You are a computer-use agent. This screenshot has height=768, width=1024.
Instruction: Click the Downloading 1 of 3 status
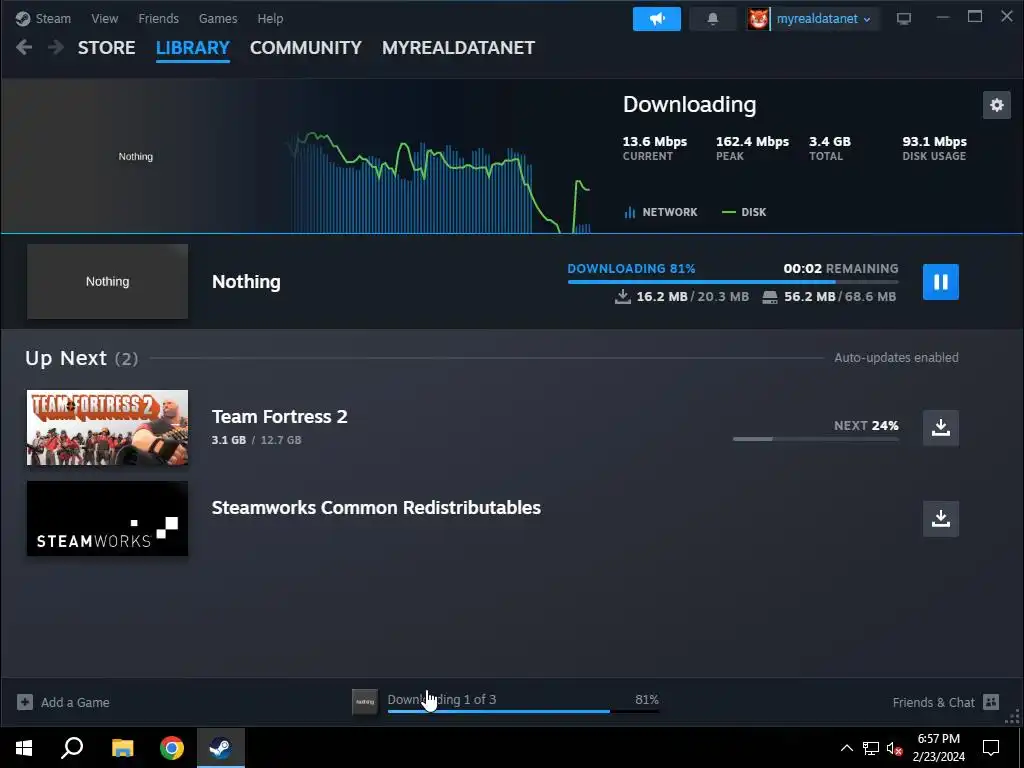(442, 699)
